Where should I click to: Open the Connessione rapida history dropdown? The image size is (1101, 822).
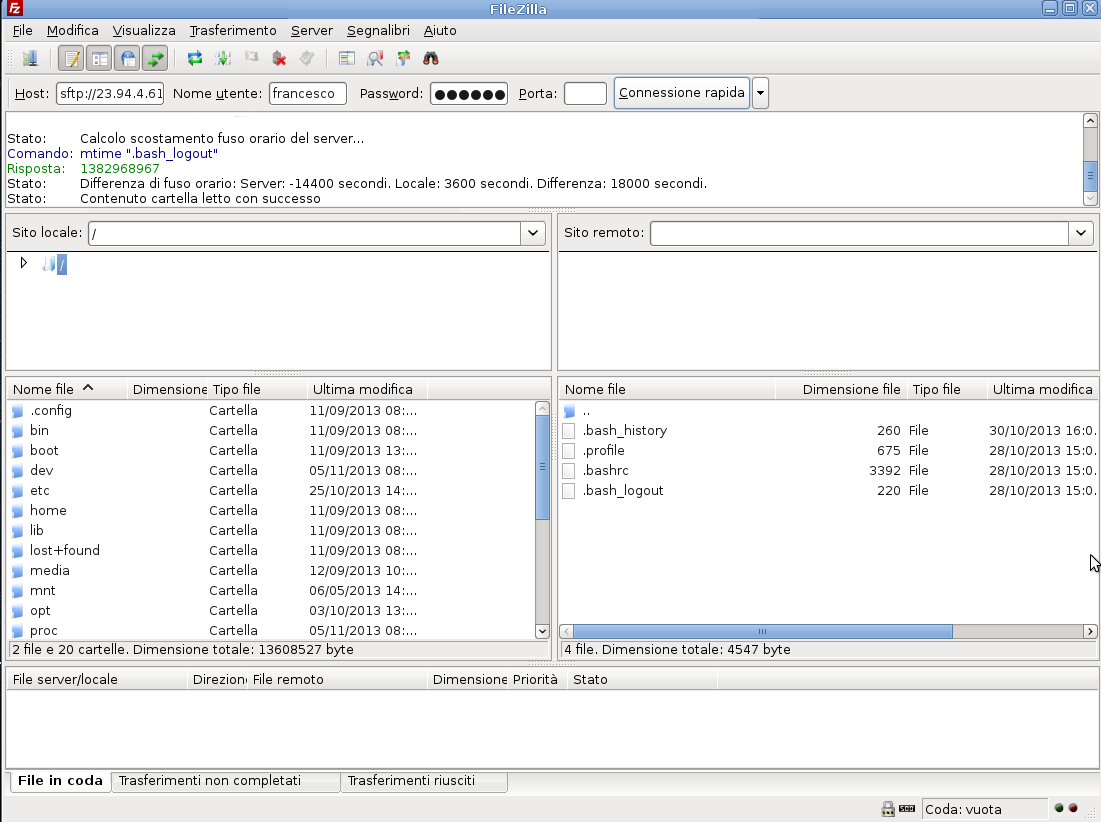coord(760,93)
